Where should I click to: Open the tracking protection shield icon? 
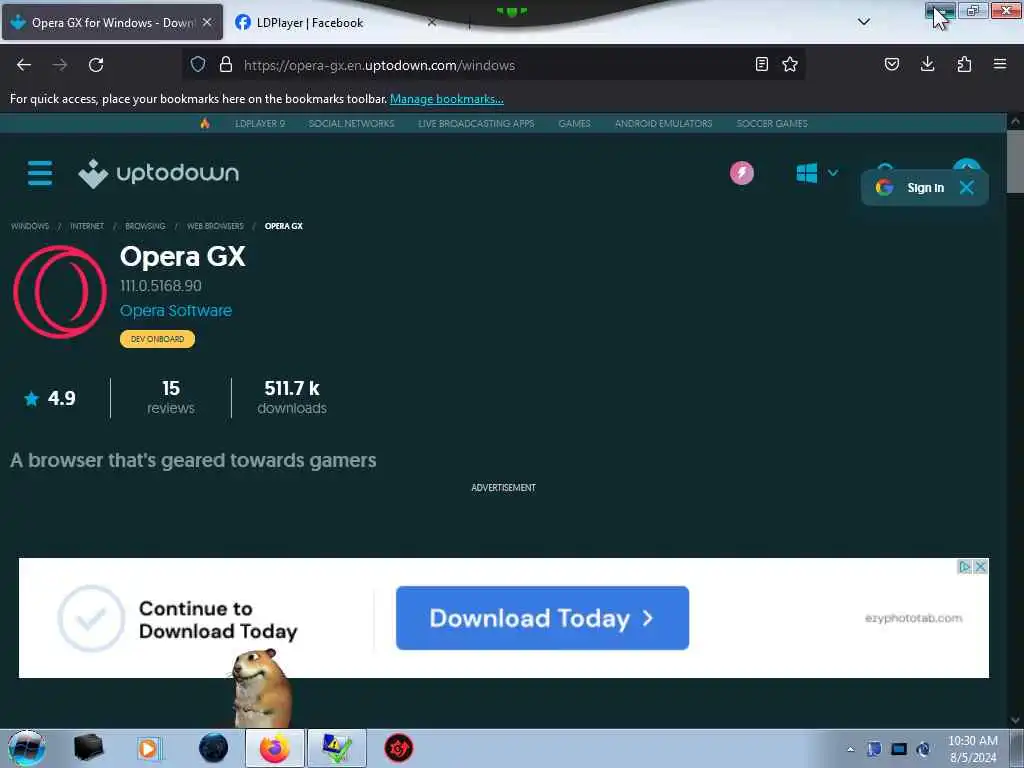(x=198, y=64)
